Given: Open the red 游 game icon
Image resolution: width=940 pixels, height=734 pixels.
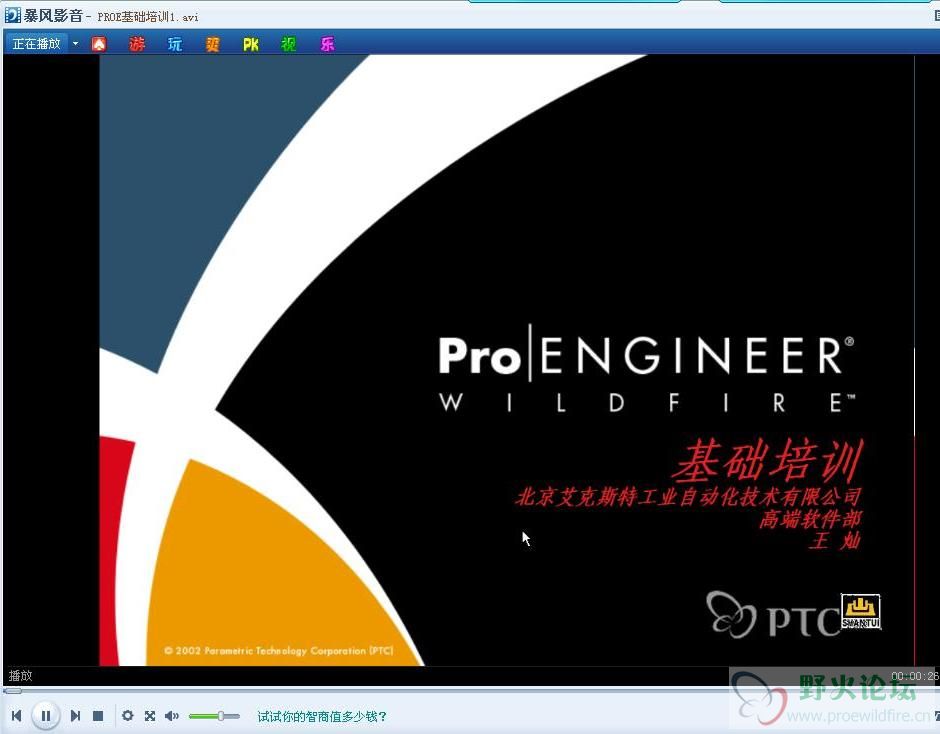Looking at the screenshot, I should [x=137, y=44].
